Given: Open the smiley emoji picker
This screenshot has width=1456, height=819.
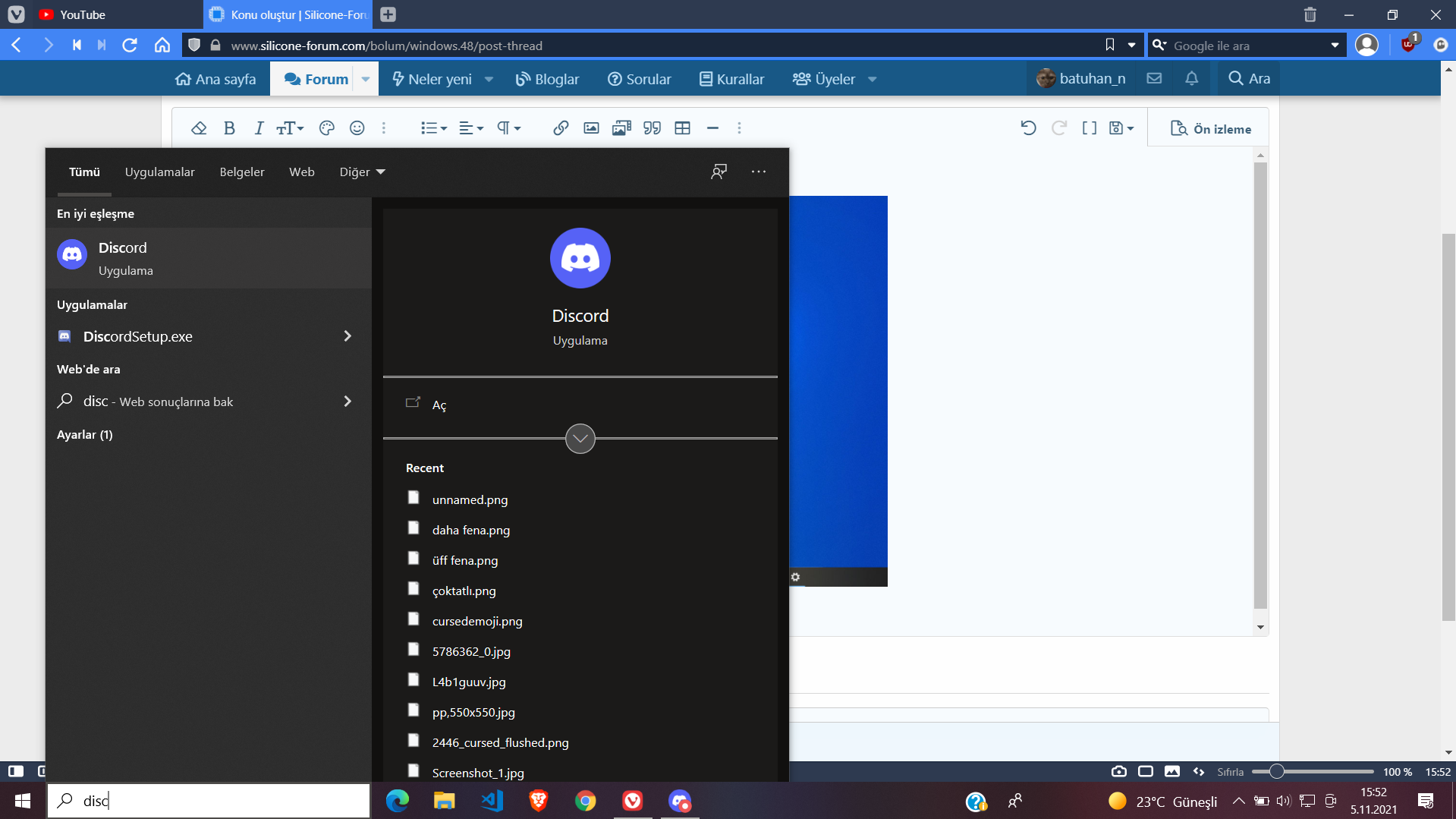Looking at the screenshot, I should point(357,128).
